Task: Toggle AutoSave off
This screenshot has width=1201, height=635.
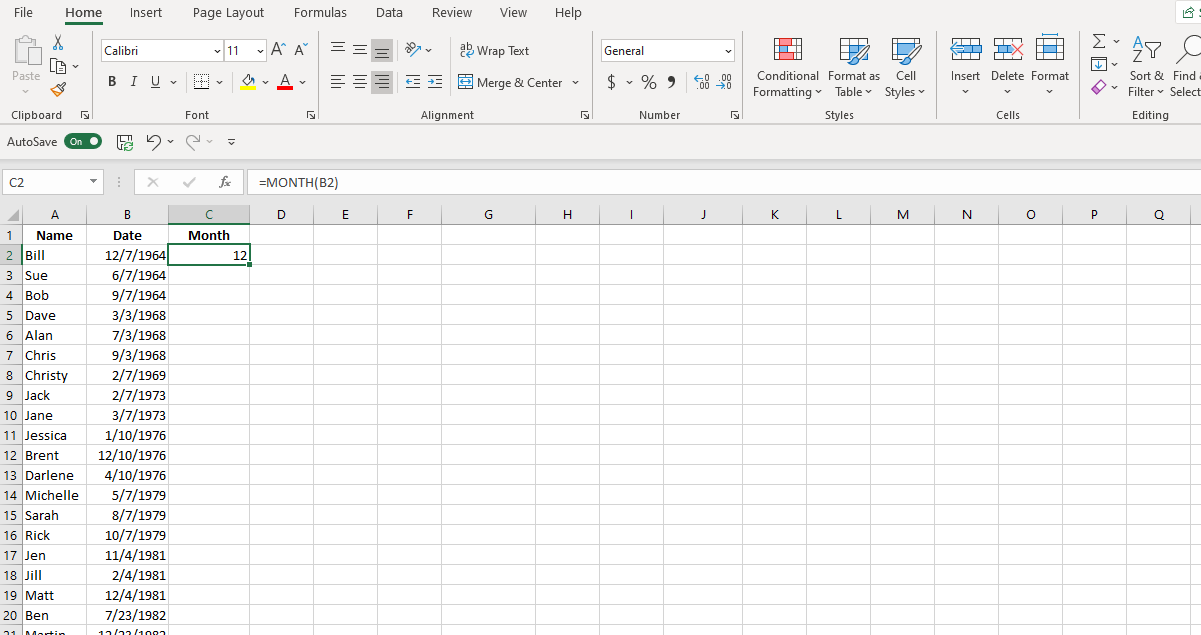Action: (83, 141)
